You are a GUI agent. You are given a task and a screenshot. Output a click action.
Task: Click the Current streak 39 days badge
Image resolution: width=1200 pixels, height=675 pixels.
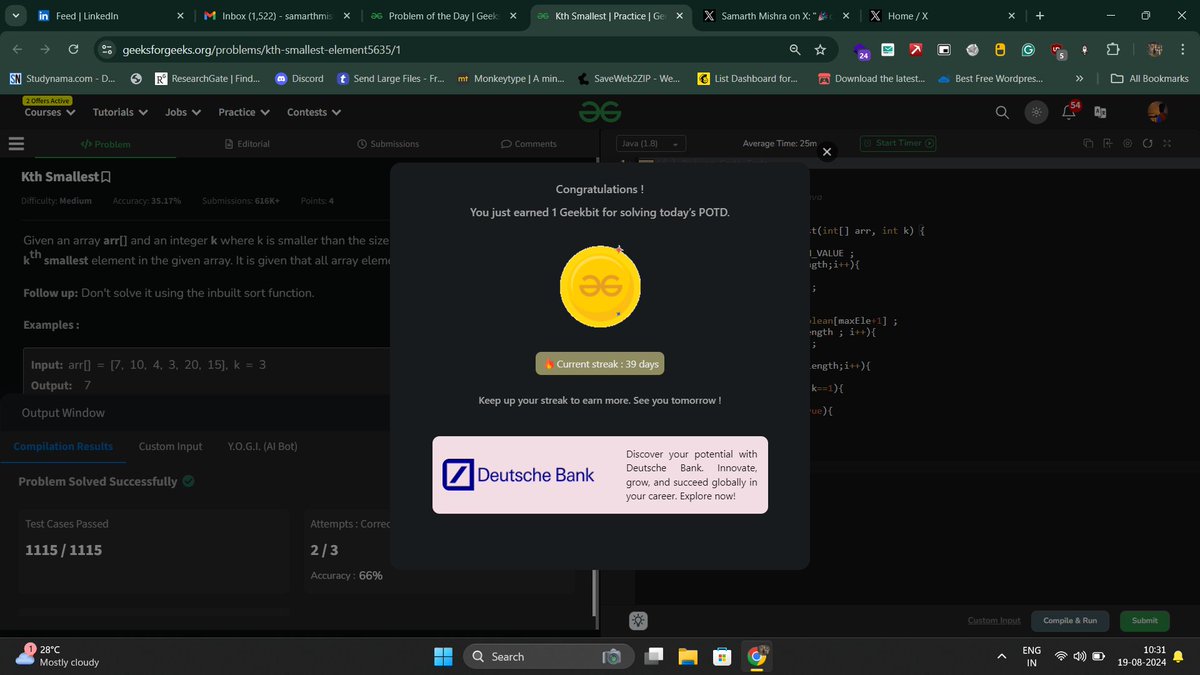[600, 364]
